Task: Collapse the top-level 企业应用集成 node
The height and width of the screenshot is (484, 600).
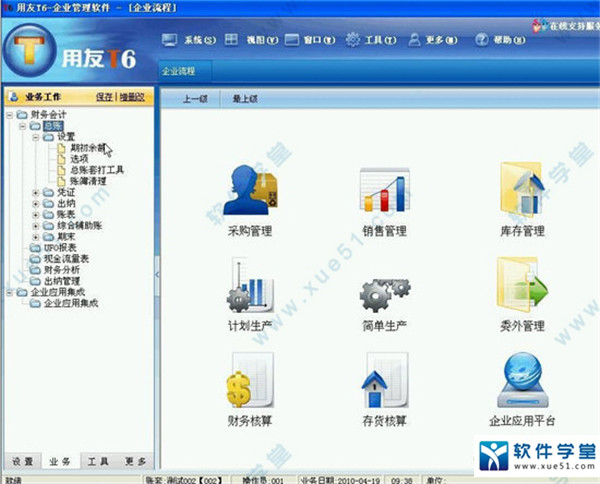Action: [x=10, y=293]
